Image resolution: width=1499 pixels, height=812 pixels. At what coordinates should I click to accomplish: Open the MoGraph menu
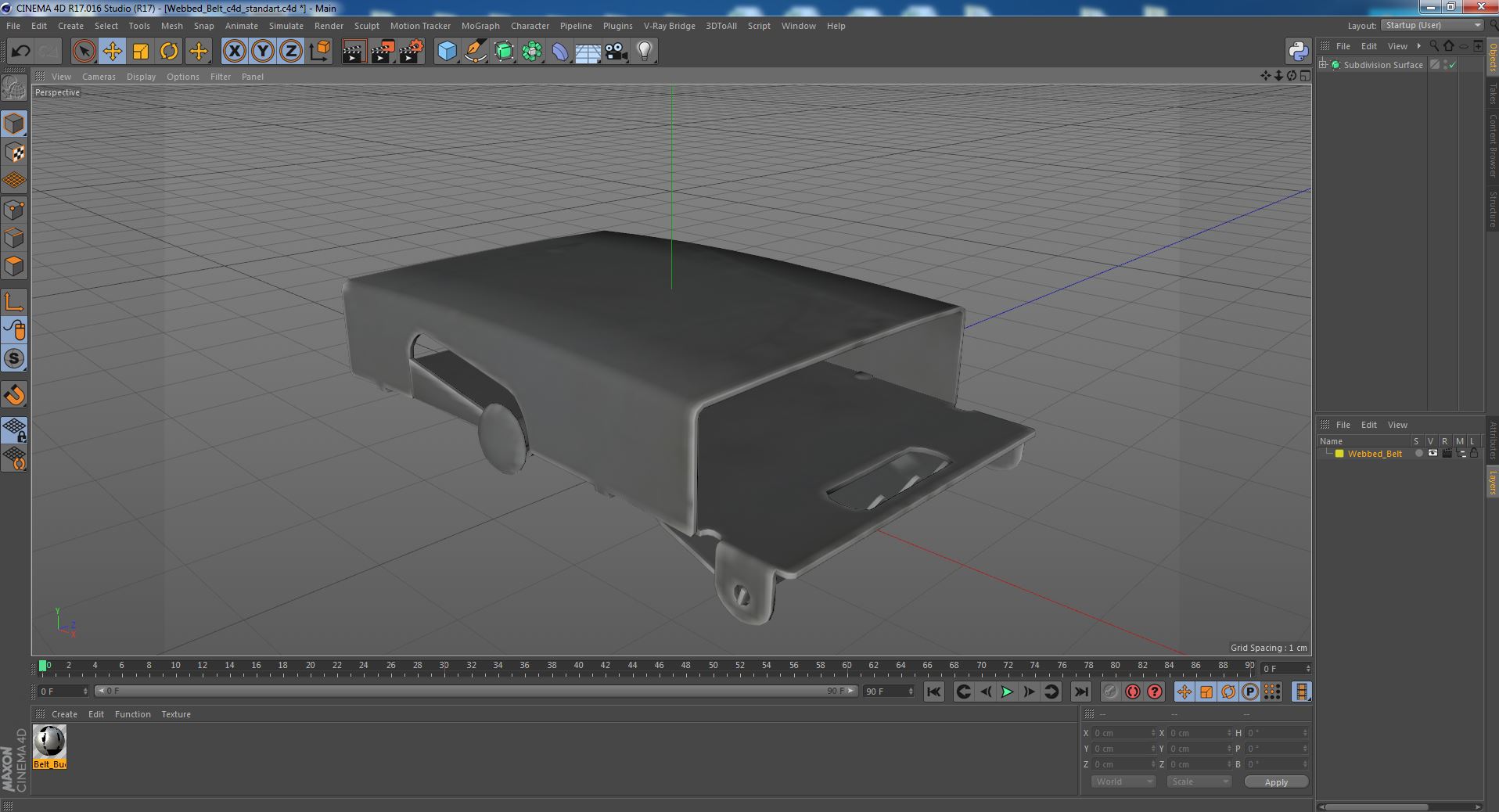(480, 26)
